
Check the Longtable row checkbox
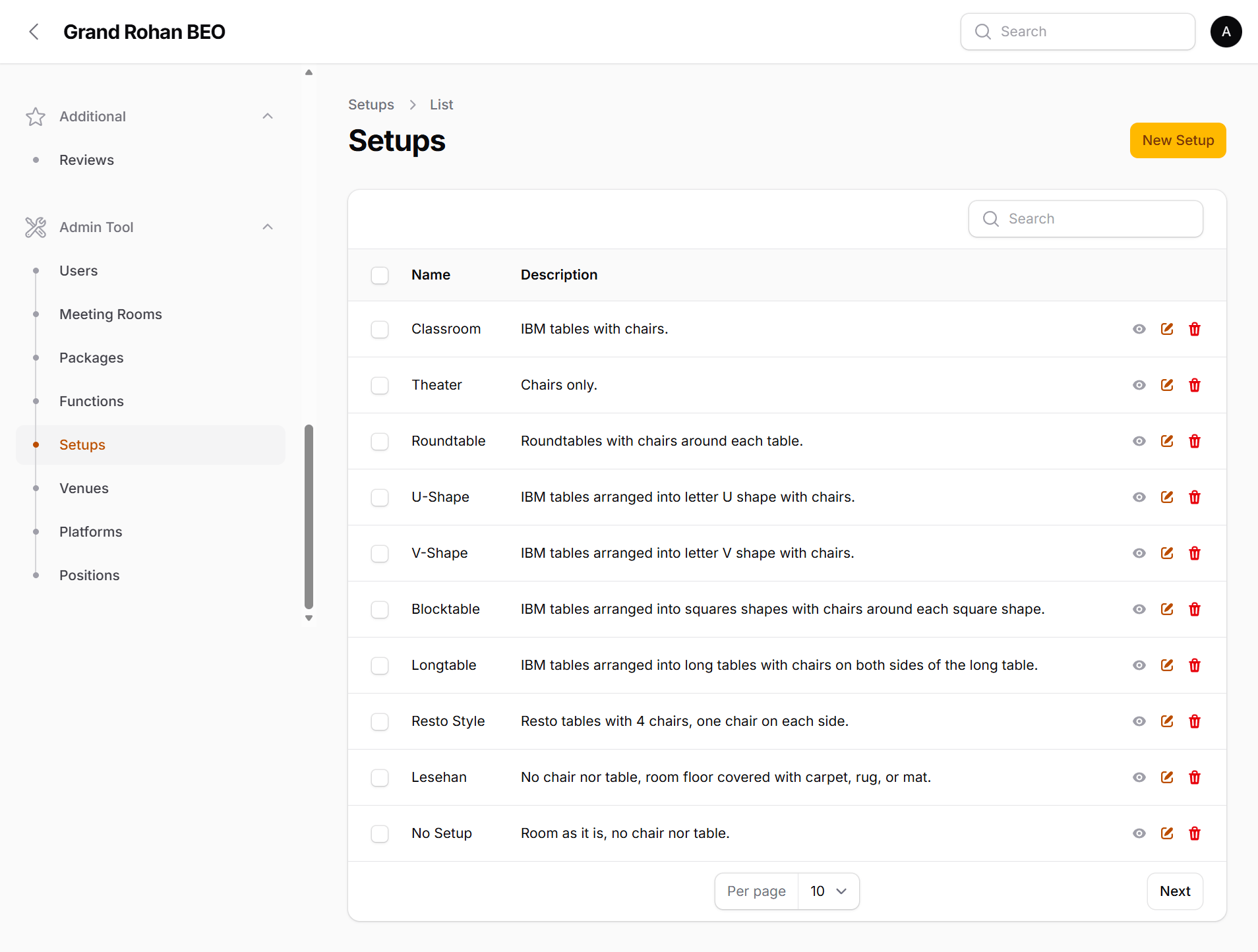coord(380,665)
